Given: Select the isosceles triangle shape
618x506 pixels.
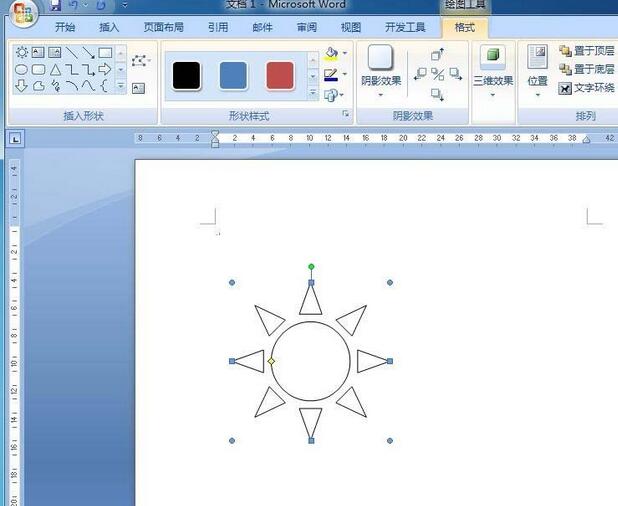Looking at the screenshot, I should 55,69.
